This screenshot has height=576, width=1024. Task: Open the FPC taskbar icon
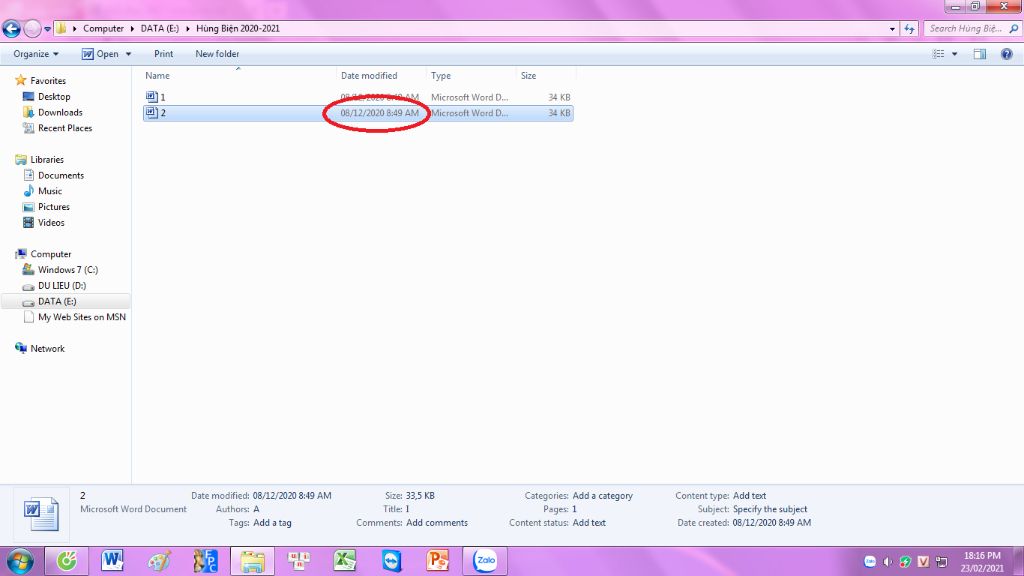tap(205, 561)
